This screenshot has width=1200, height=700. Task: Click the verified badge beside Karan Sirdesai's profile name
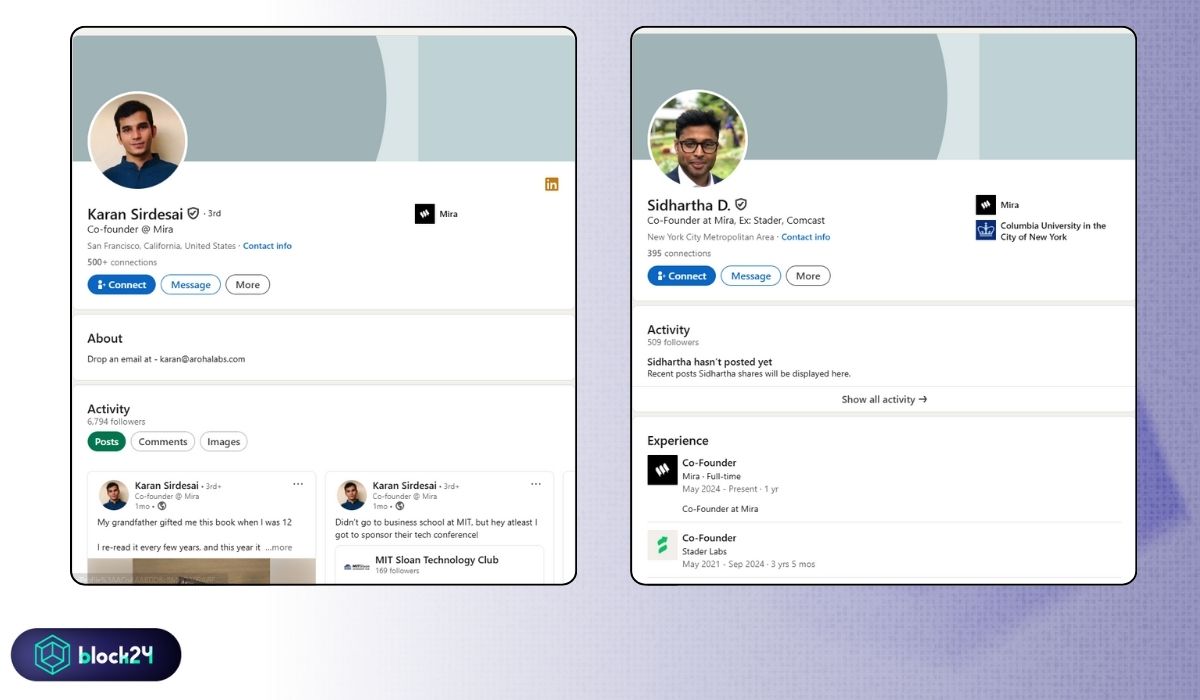click(193, 214)
